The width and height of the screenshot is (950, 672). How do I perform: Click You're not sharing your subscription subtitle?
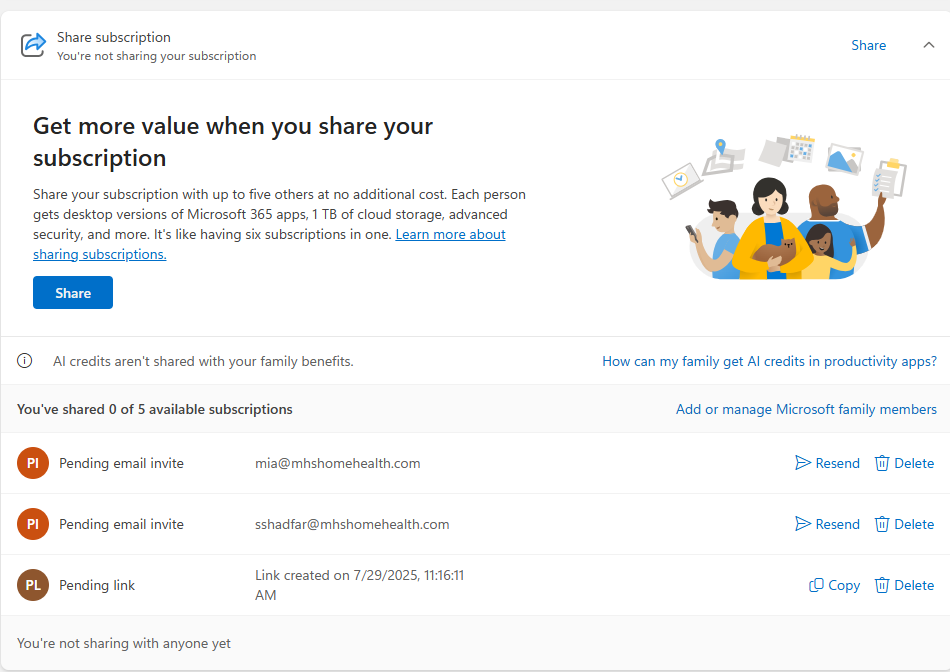pos(156,56)
